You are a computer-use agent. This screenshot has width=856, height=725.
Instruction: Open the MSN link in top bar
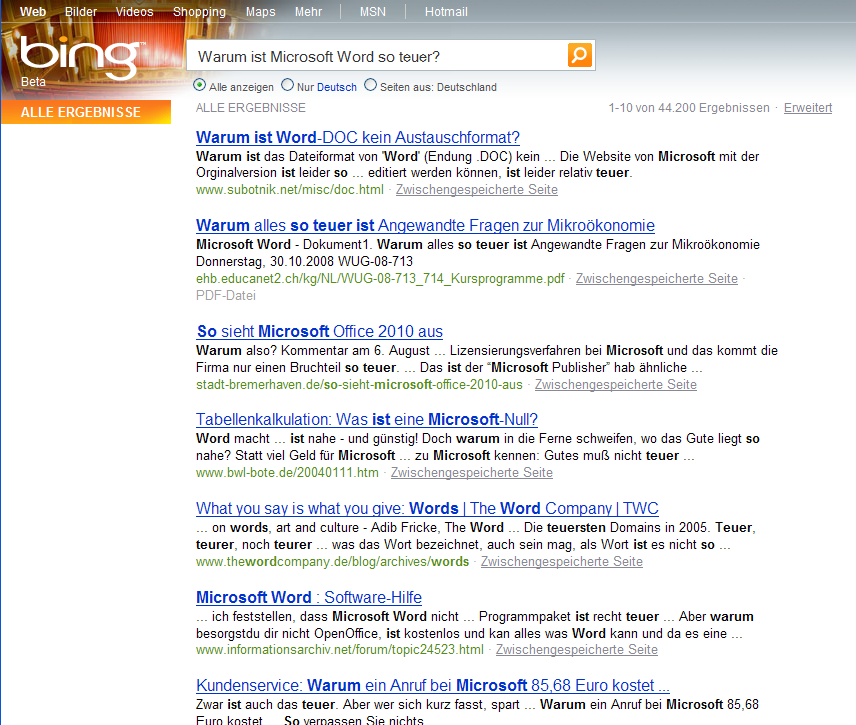click(x=372, y=12)
